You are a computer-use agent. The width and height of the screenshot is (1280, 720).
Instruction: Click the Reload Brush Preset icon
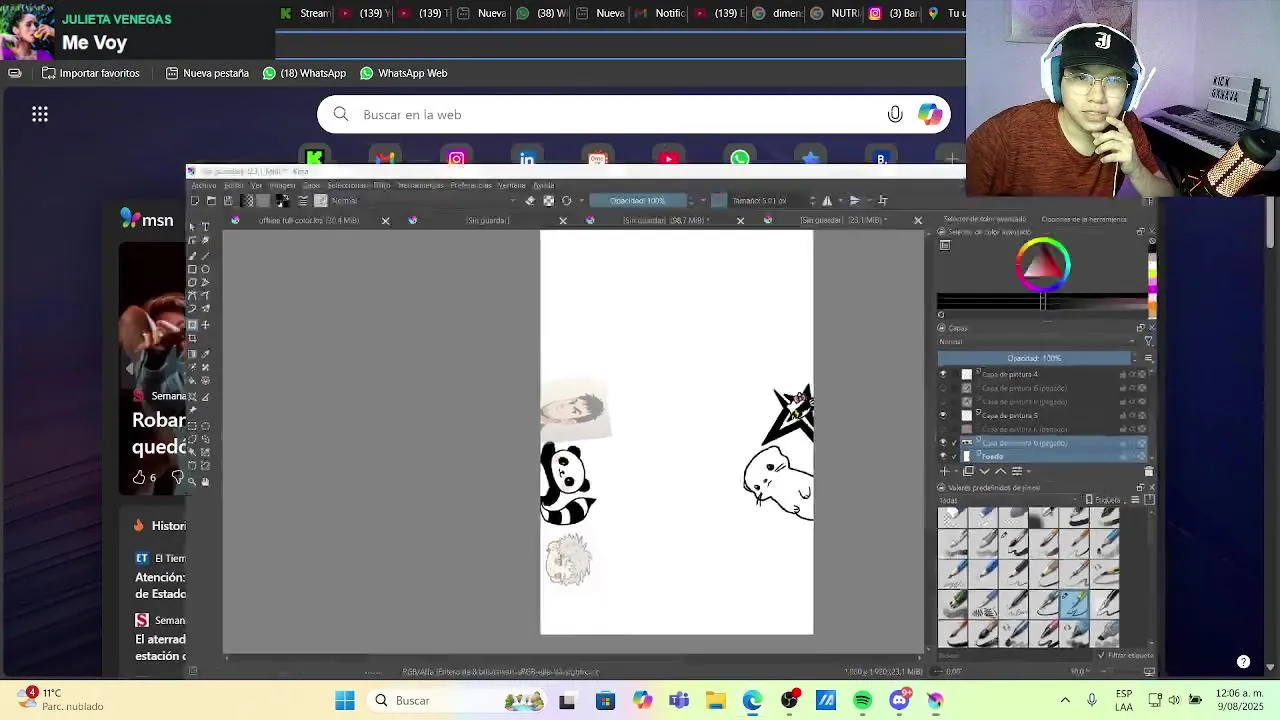point(566,200)
